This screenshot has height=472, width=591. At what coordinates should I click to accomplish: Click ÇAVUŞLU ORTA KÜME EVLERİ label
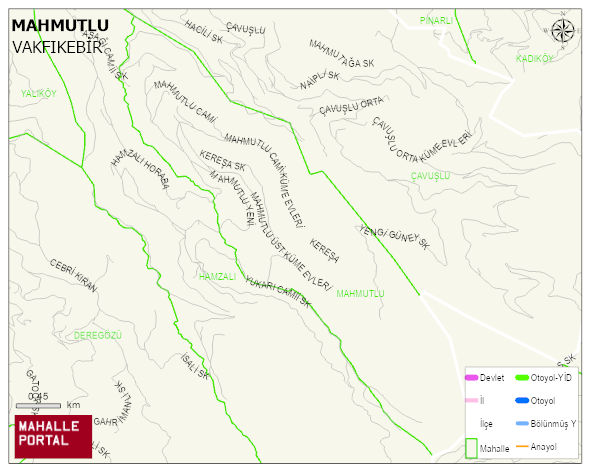click(420, 144)
